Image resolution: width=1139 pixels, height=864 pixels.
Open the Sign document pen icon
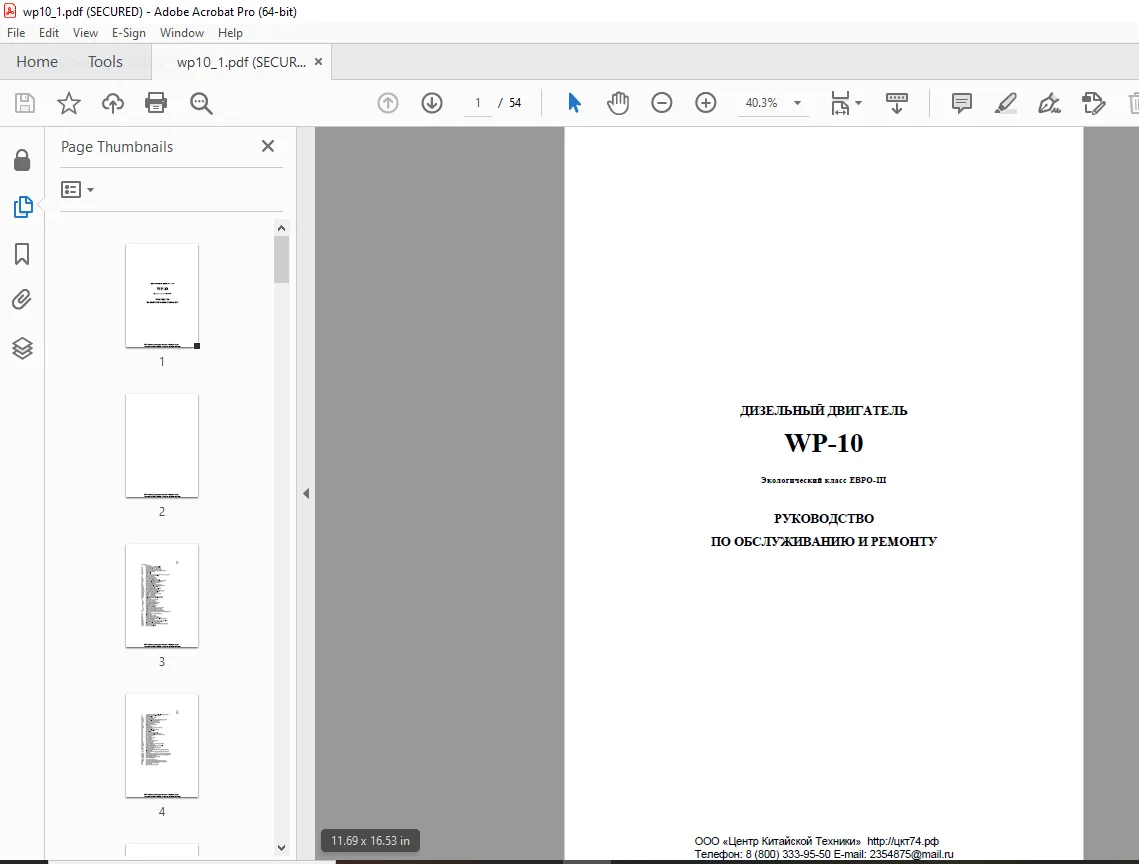click(x=1050, y=103)
